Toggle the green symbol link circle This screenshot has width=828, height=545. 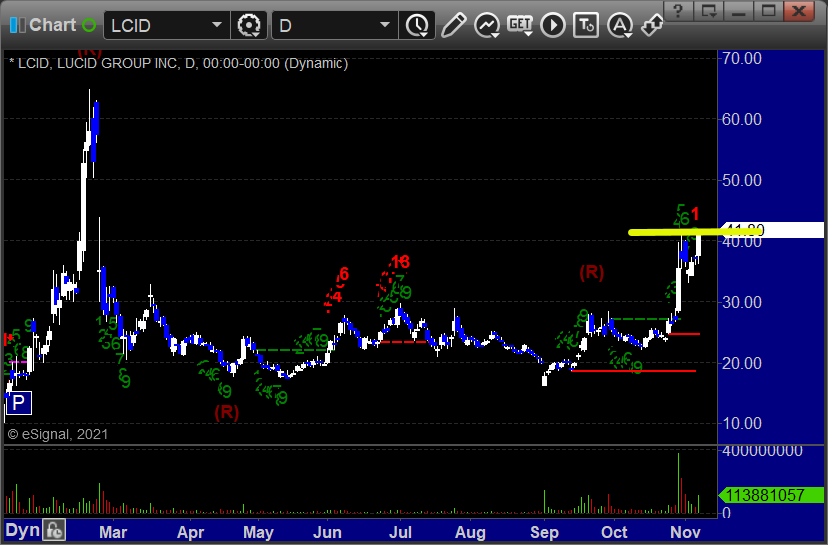(89, 25)
